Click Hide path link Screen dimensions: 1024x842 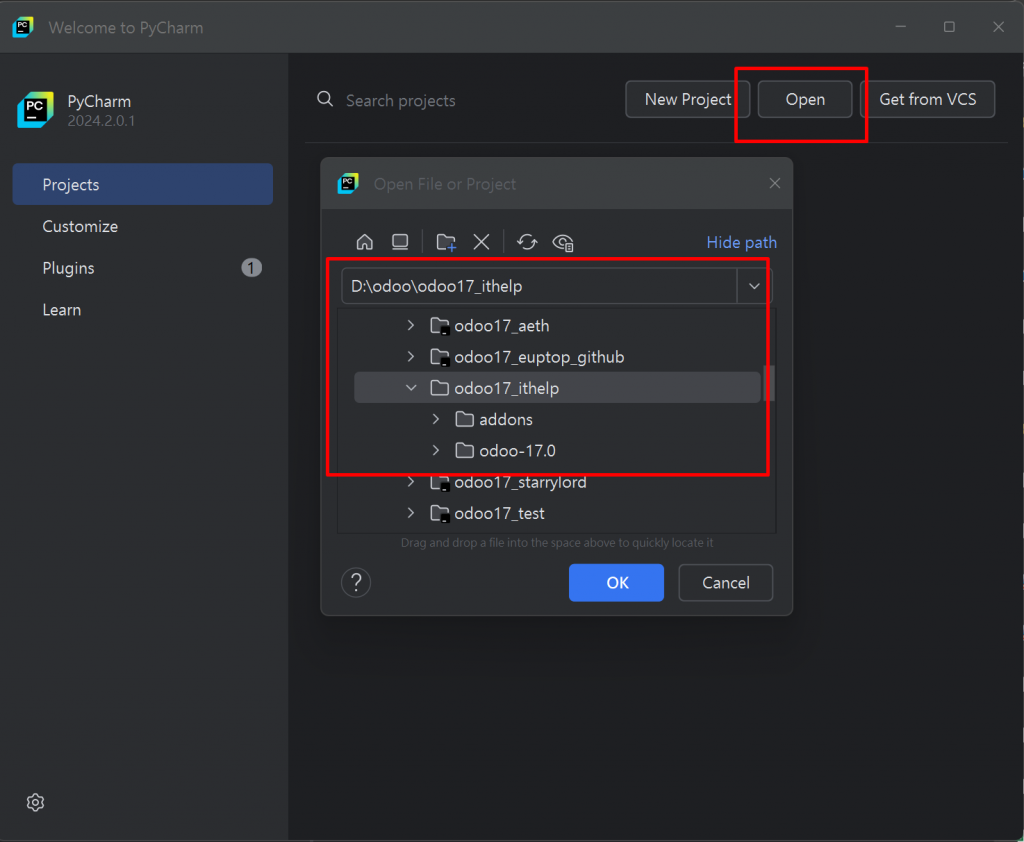741,242
